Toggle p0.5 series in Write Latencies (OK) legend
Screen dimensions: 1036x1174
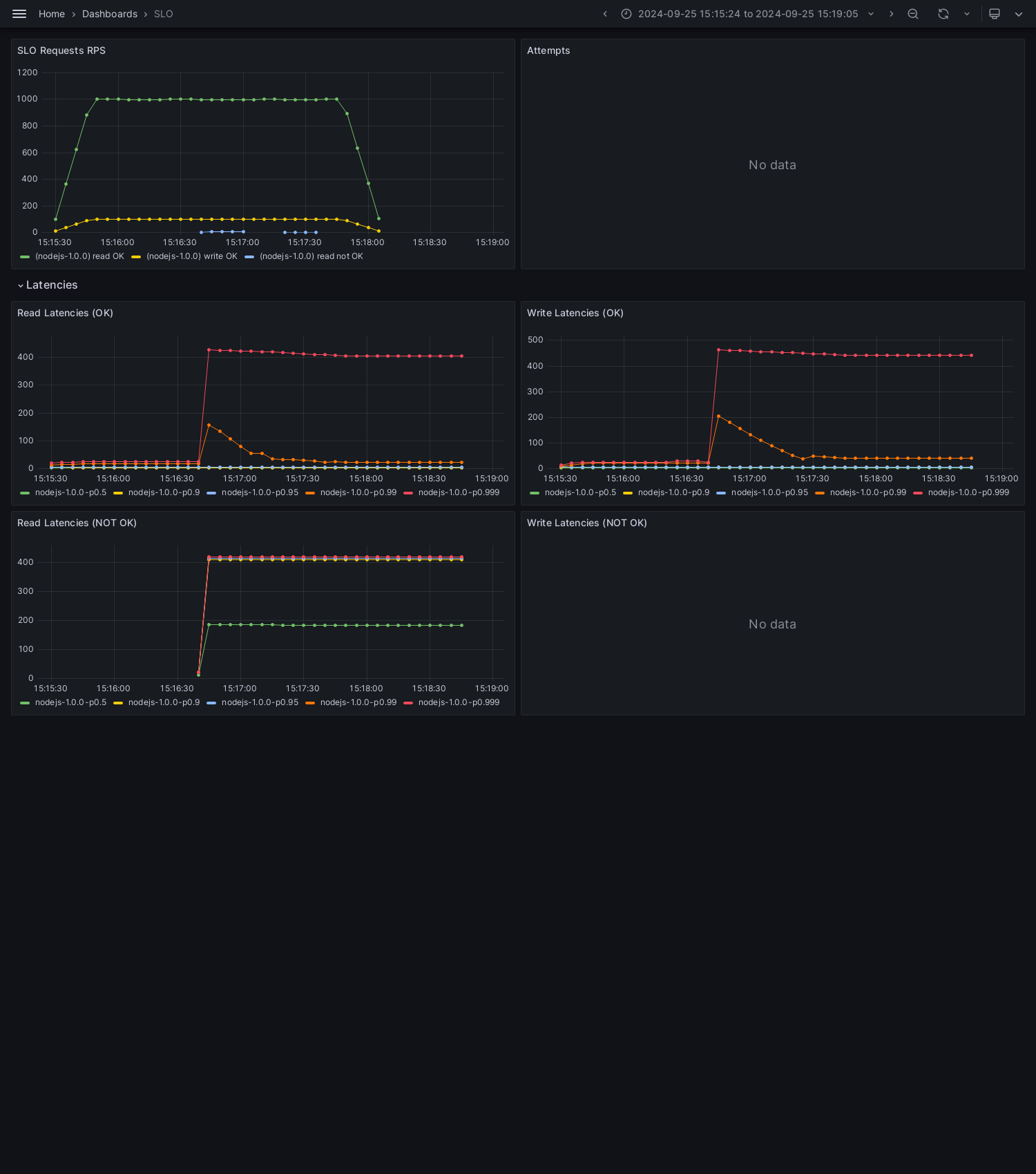pos(580,492)
